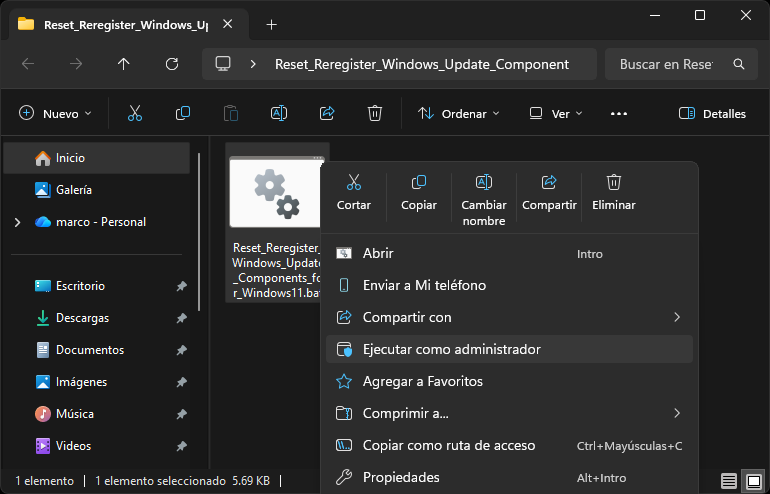Unpin Escritorio from quick access

point(181,286)
